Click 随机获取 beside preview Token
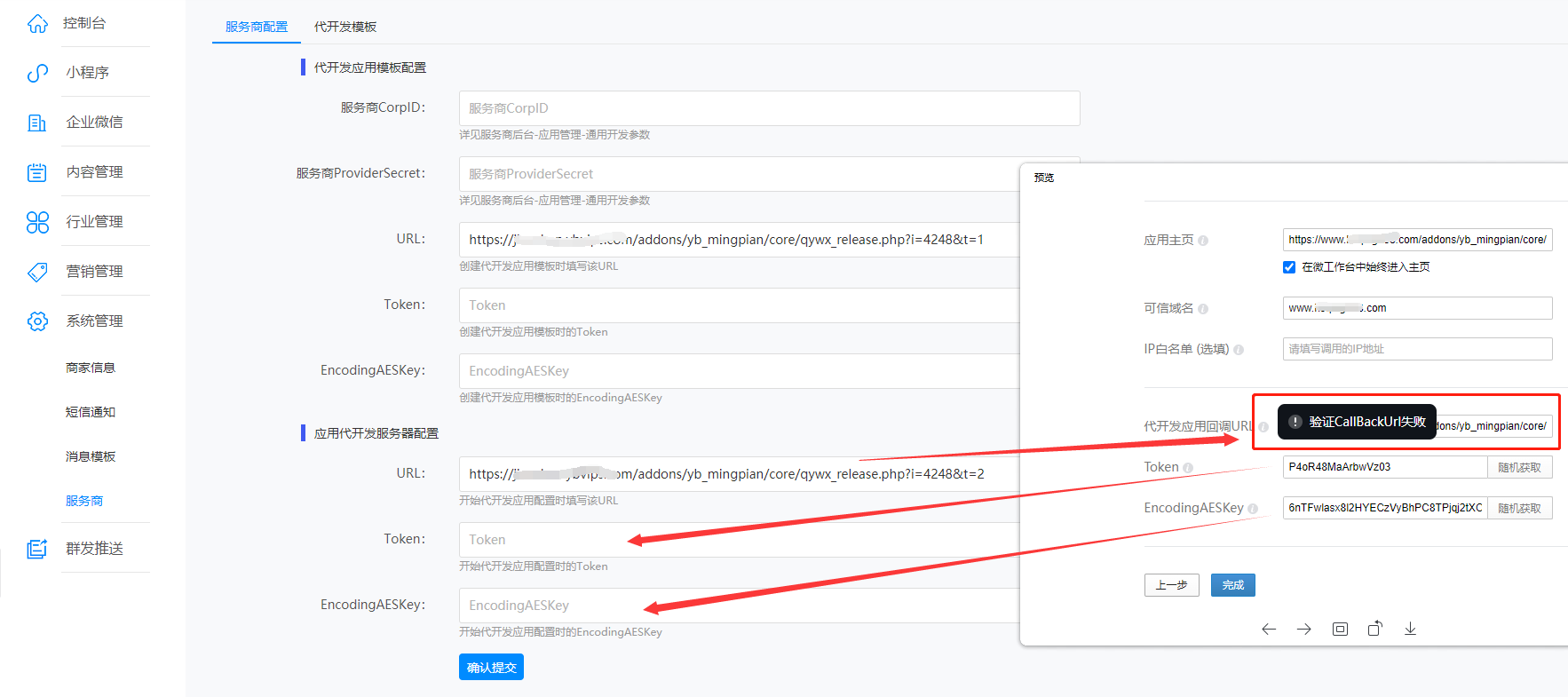The height and width of the screenshot is (697, 1568). (1520, 467)
